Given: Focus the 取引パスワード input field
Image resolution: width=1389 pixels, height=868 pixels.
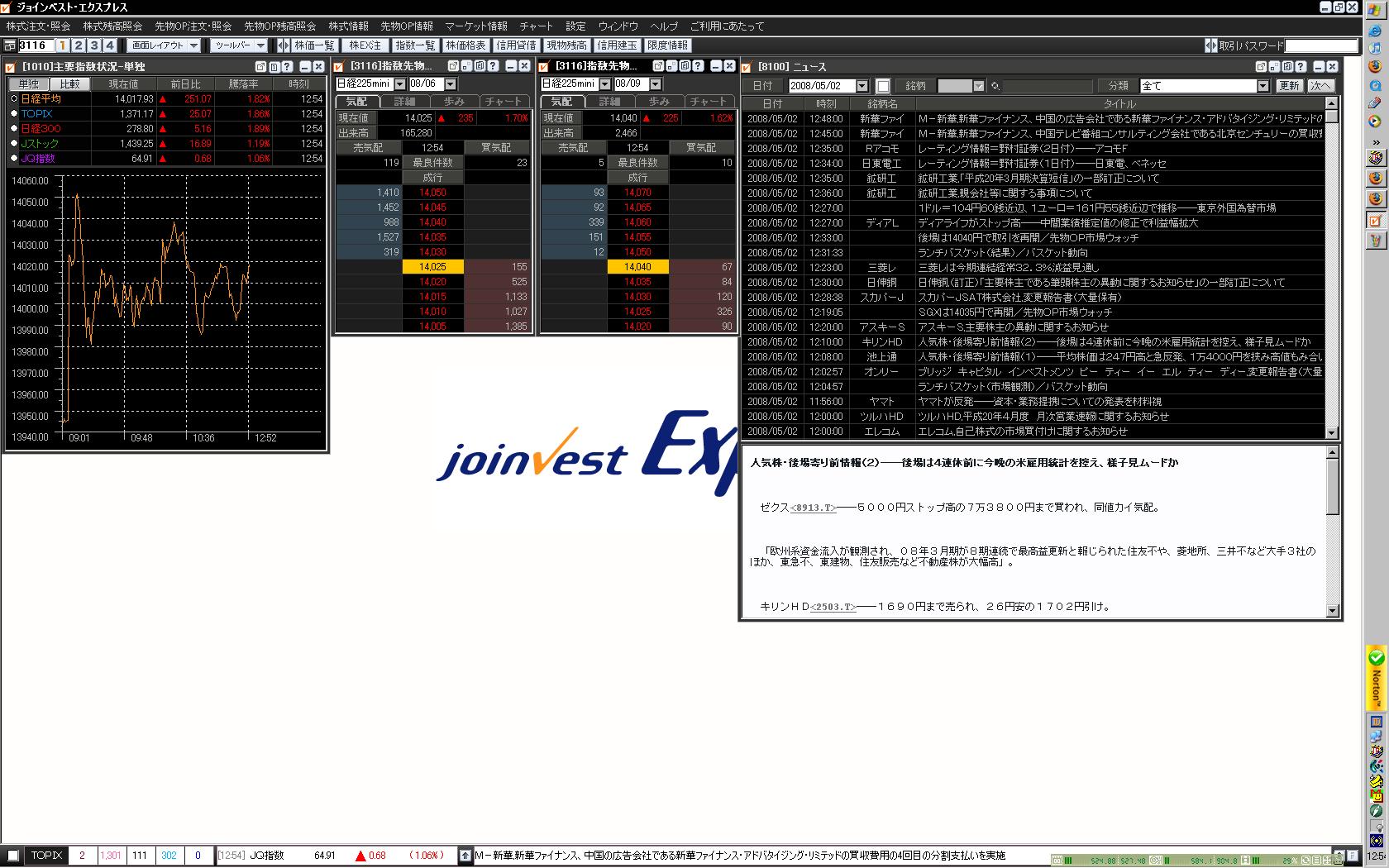Looking at the screenshot, I should [1321, 45].
